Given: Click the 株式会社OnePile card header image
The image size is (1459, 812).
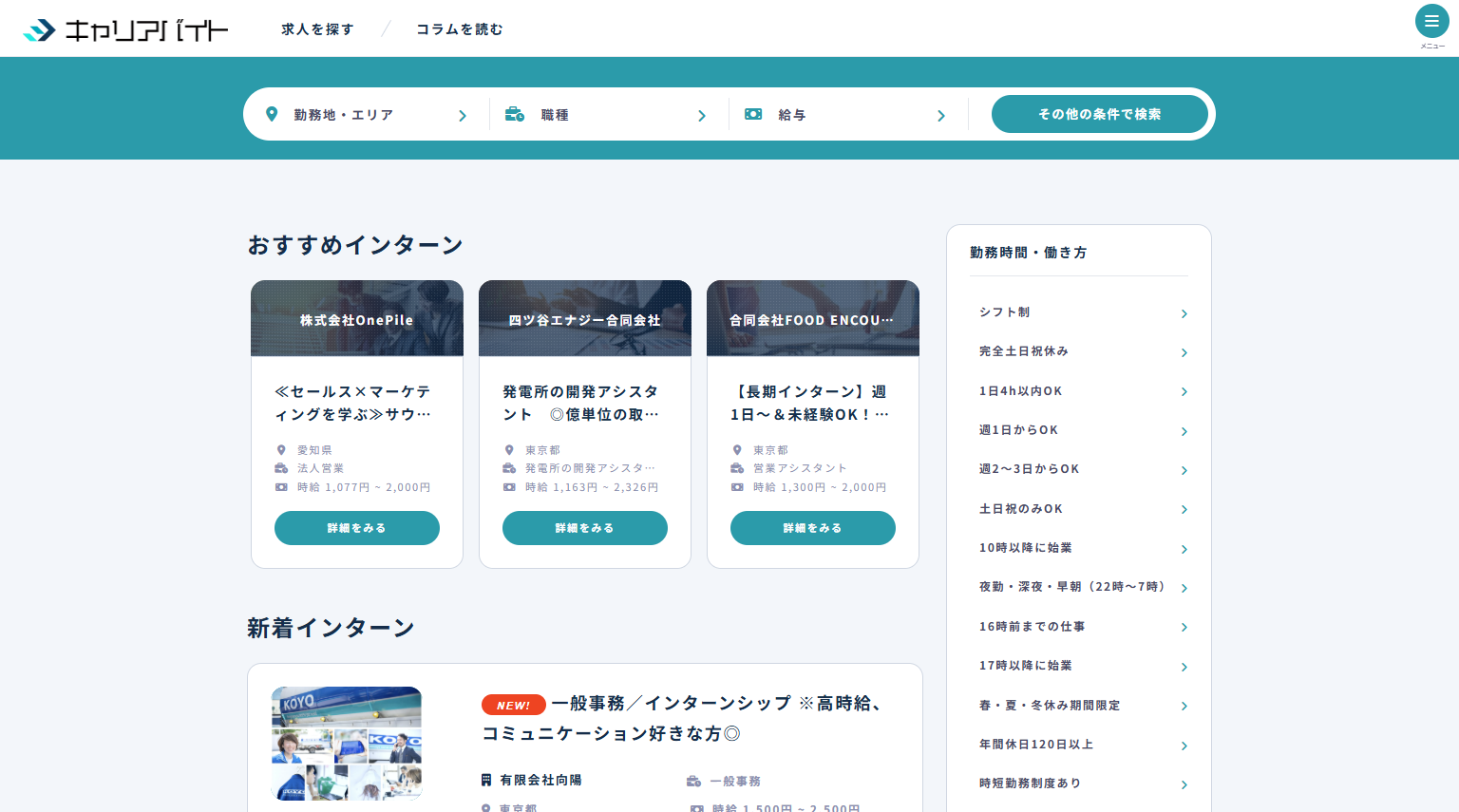Looking at the screenshot, I should click(357, 318).
